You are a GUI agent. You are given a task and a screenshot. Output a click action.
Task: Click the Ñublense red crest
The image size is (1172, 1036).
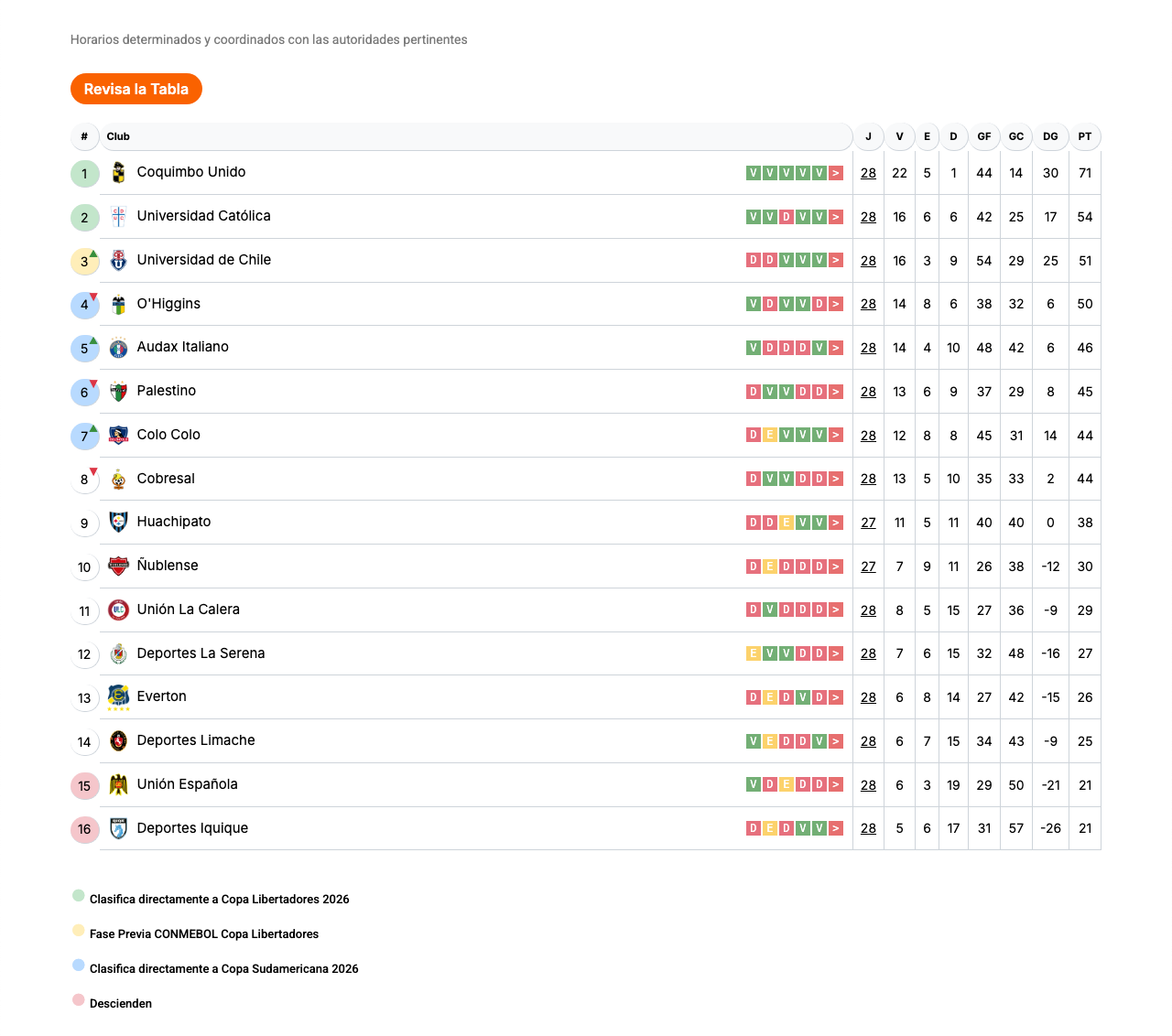pos(118,567)
